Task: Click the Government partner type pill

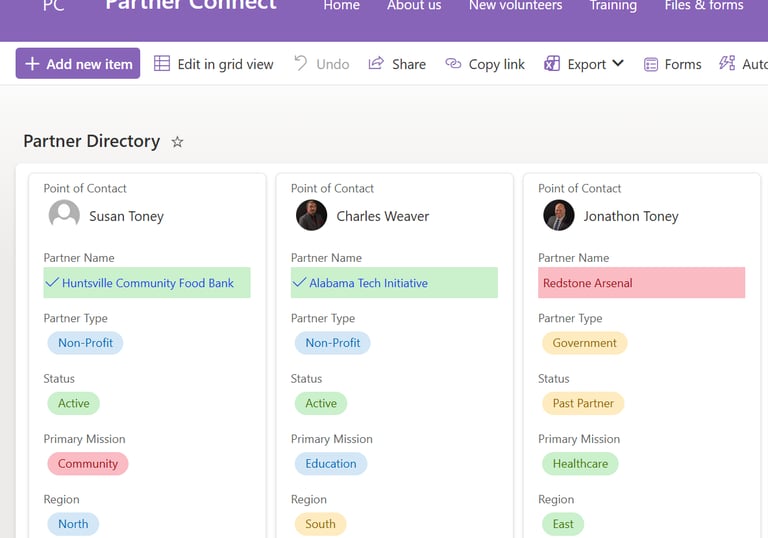Action: tap(584, 343)
